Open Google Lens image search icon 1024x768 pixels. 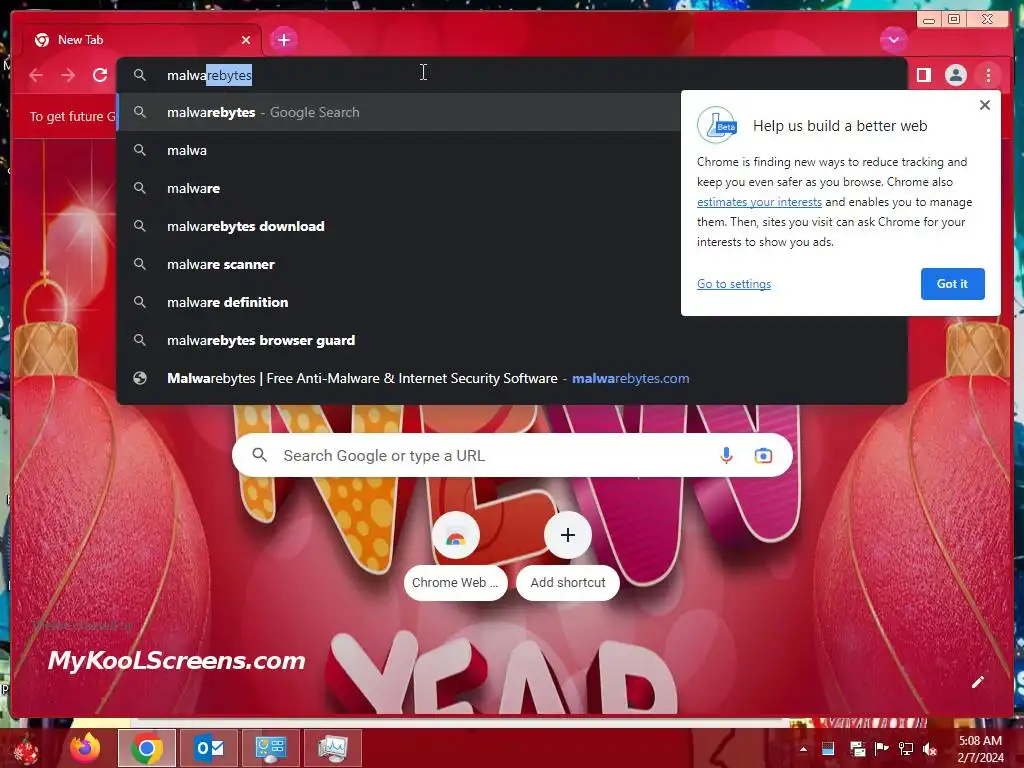pos(763,455)
